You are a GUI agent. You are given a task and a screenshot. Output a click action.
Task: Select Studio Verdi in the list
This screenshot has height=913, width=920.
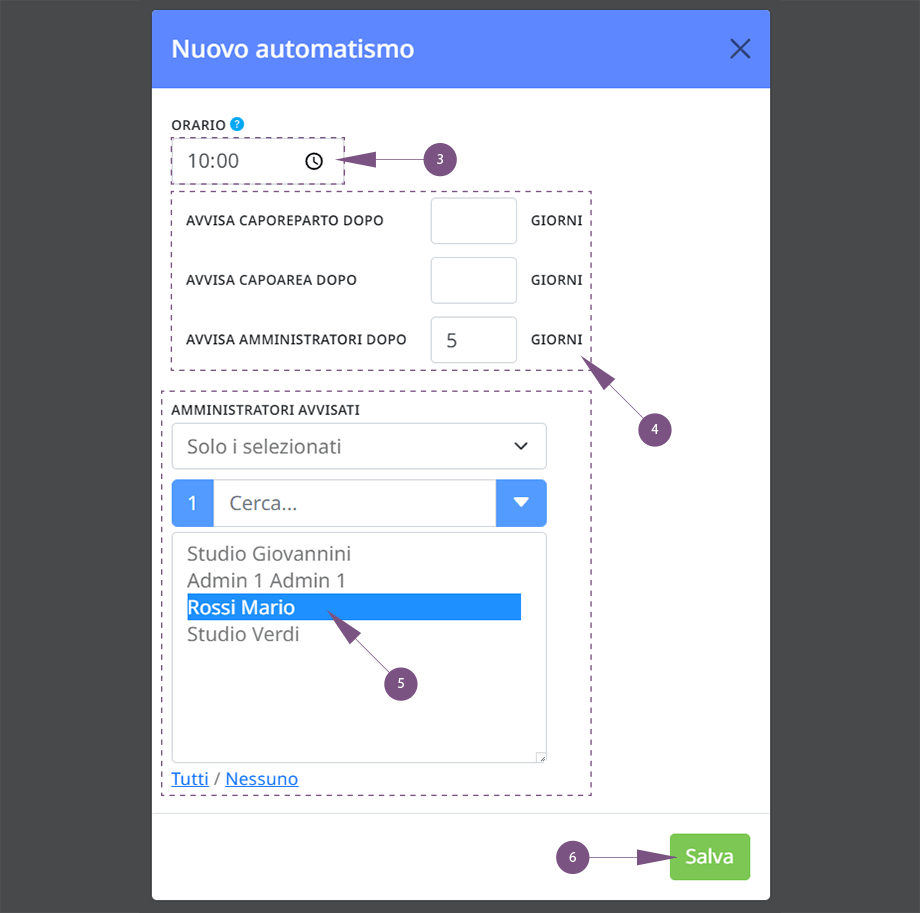point(354,634)
